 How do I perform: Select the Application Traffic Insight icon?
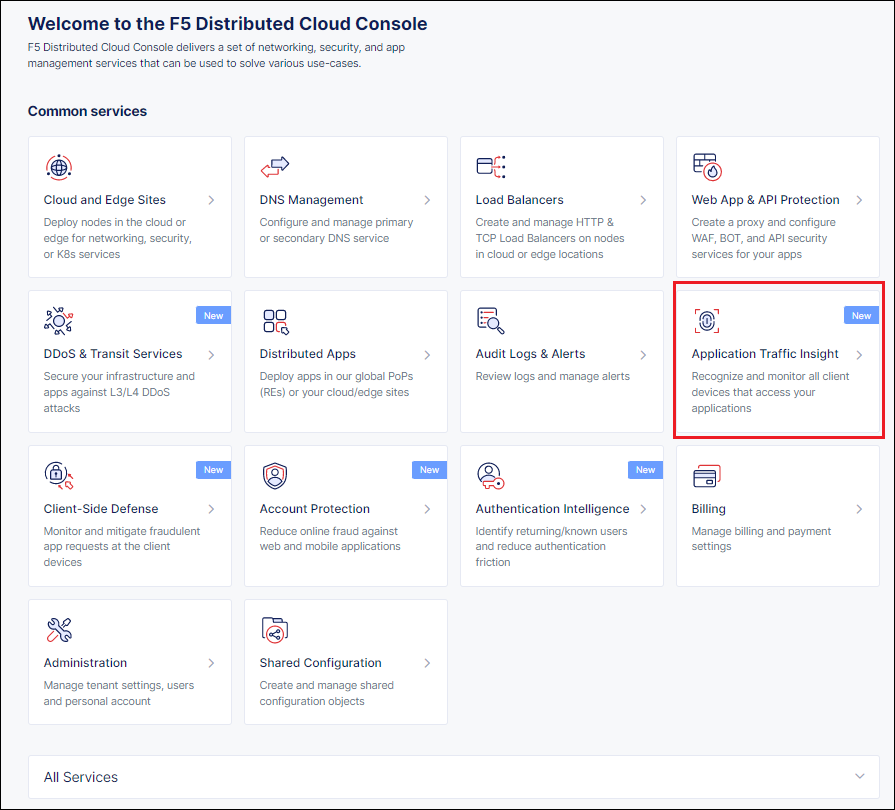[706, 321]
